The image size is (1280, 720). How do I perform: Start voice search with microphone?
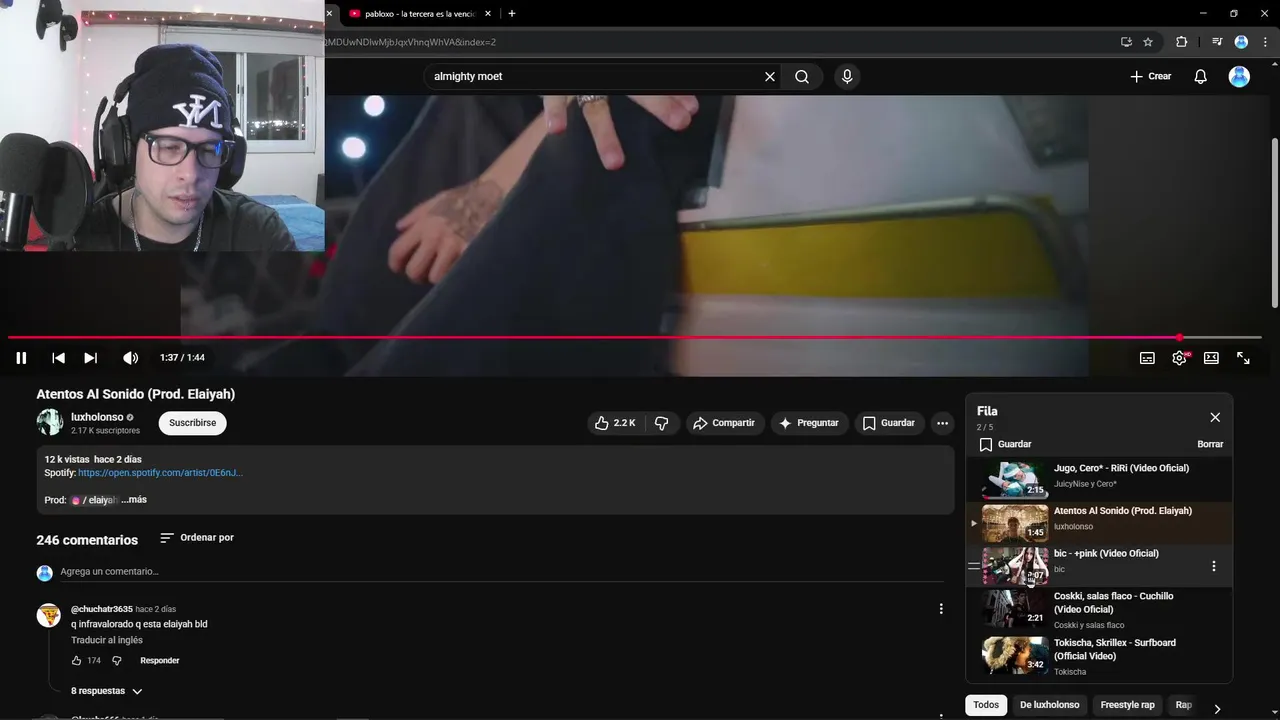coord(847,77)
